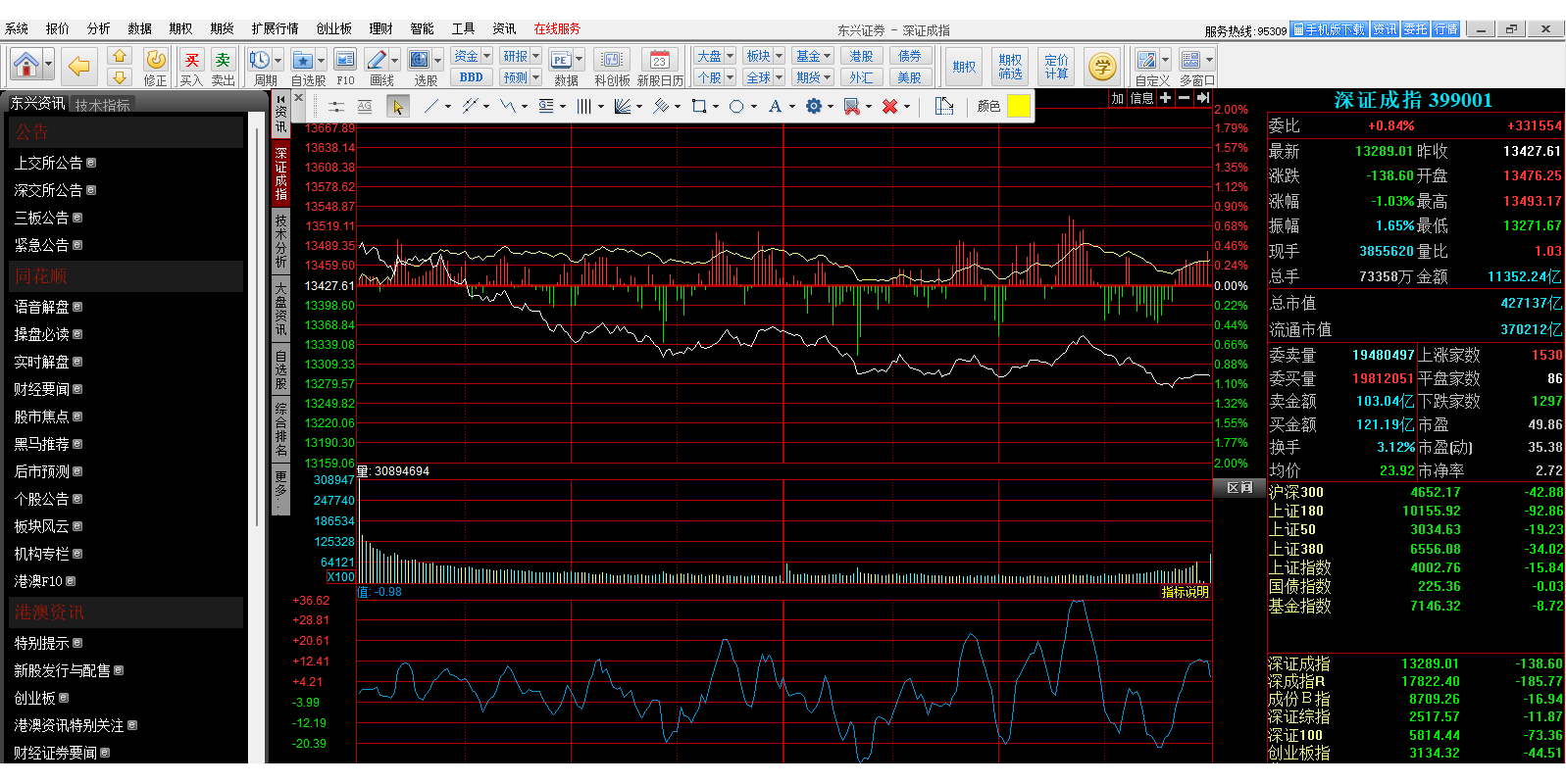Pick the yellow color swatch
The width and height of the screenshot is (1566, 784).
[1018, 107]
